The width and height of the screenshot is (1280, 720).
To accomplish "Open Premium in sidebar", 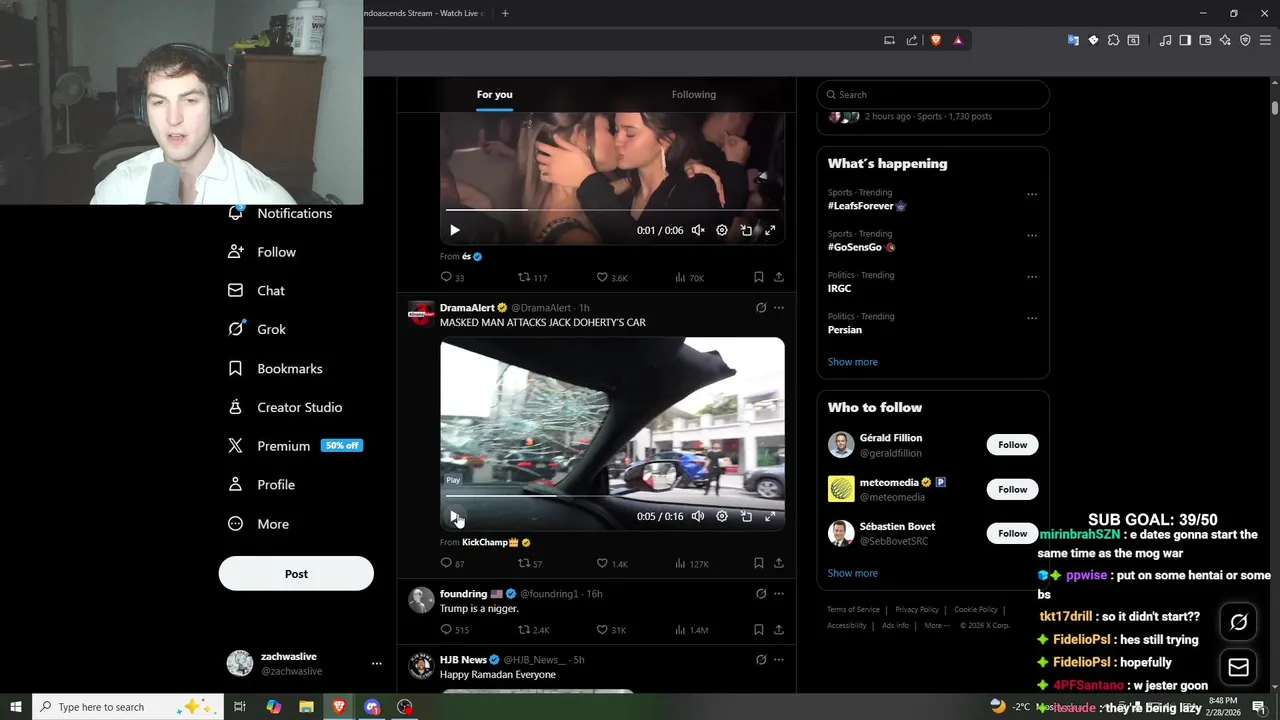I will pyautogui.click(x=294, y=446).
